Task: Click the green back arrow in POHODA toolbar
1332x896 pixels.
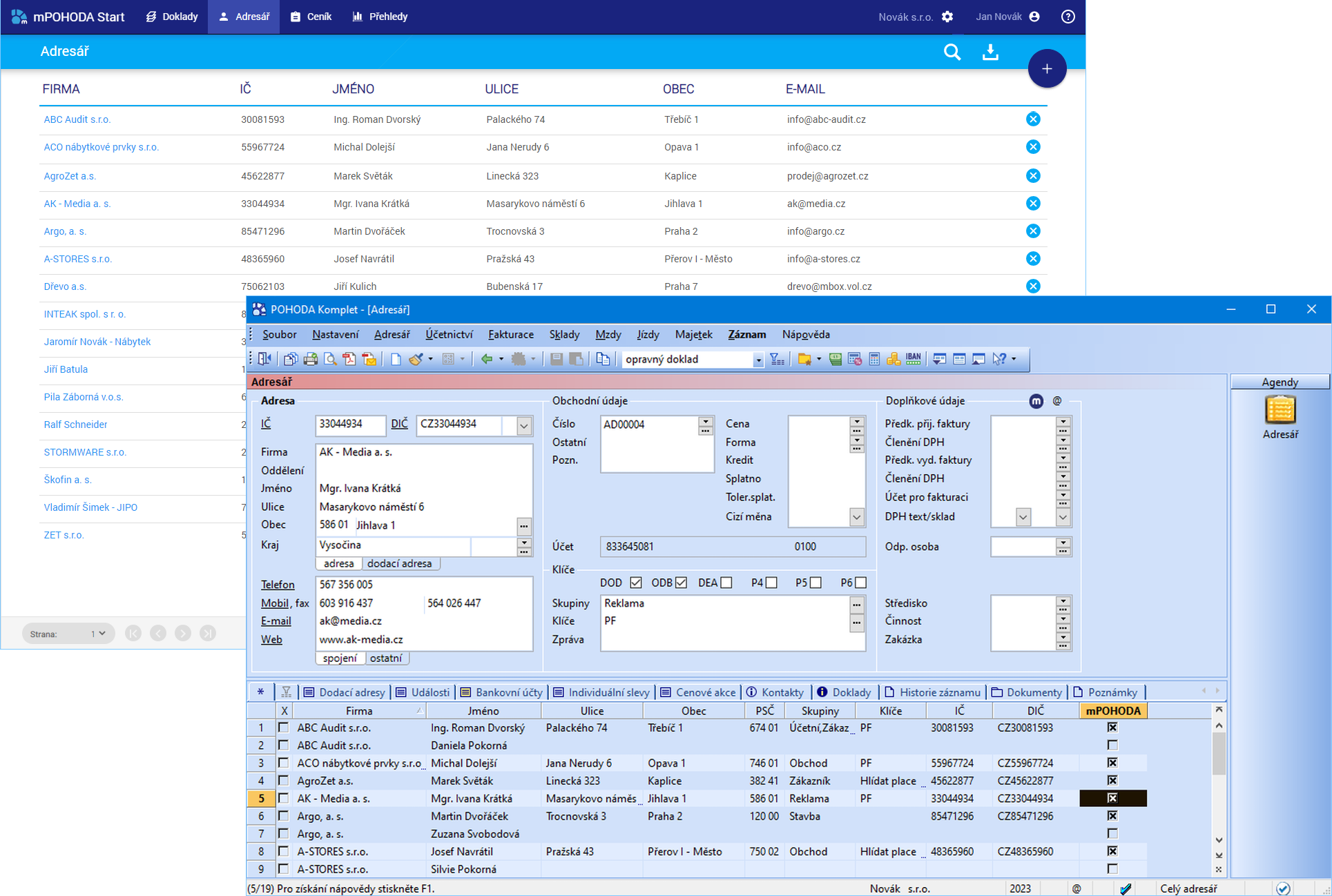Action: coord(487,359)
